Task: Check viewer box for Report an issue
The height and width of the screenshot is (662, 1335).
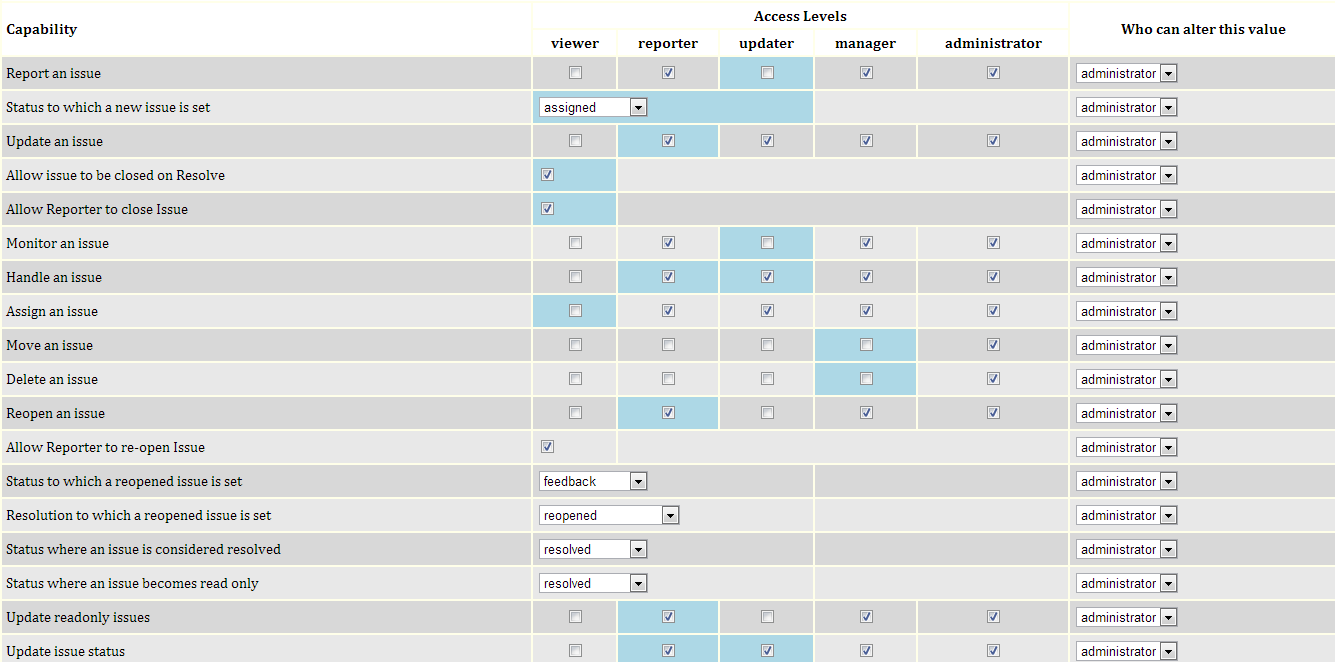Action: click(575, 73)
